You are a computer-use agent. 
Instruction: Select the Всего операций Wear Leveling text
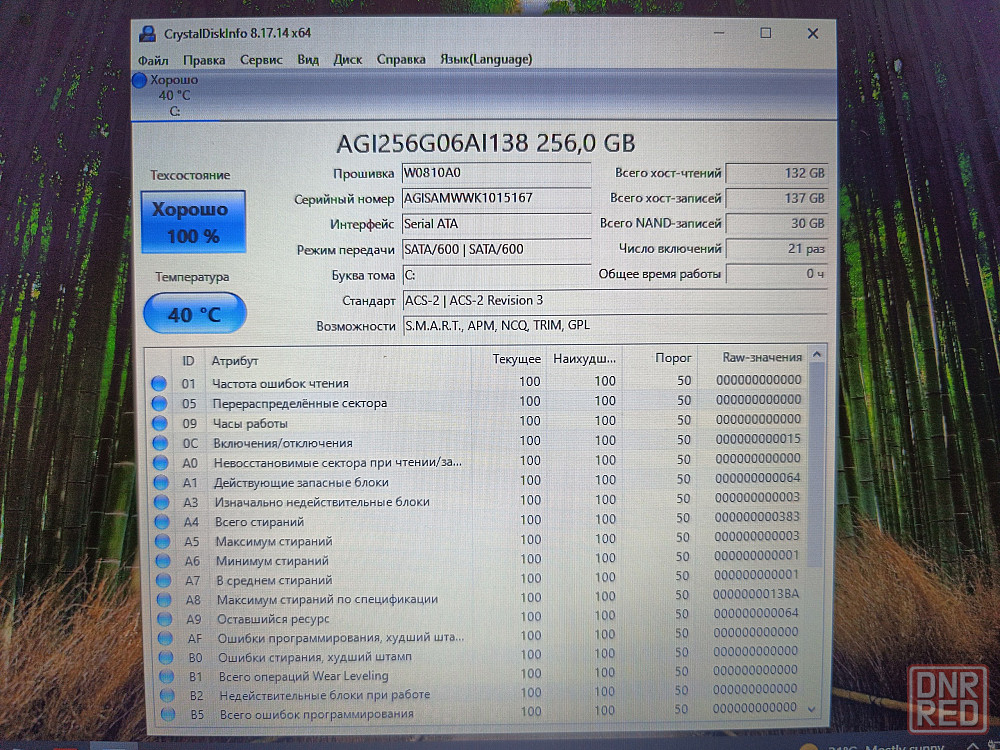tap(304, 675)
